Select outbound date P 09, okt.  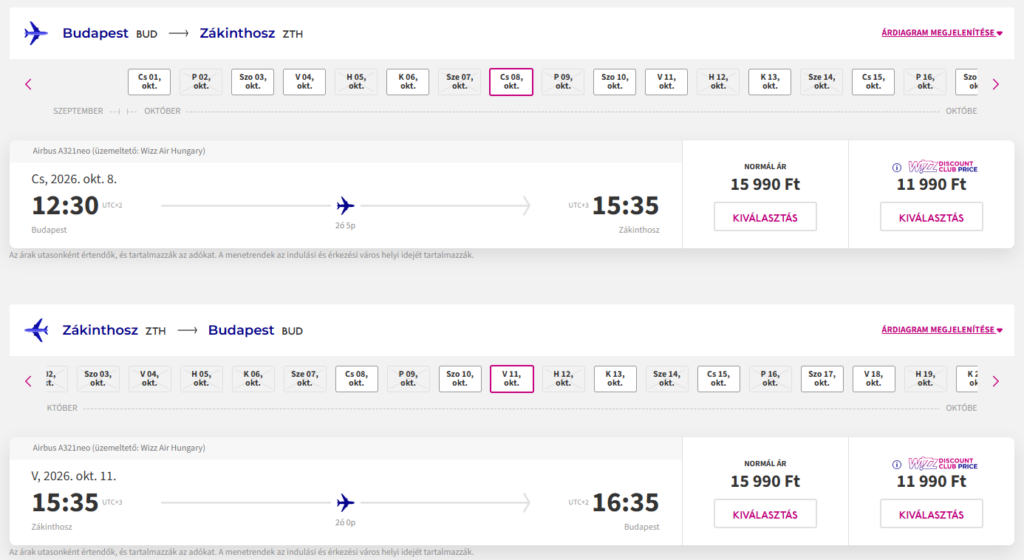click(x=563, y=82)
